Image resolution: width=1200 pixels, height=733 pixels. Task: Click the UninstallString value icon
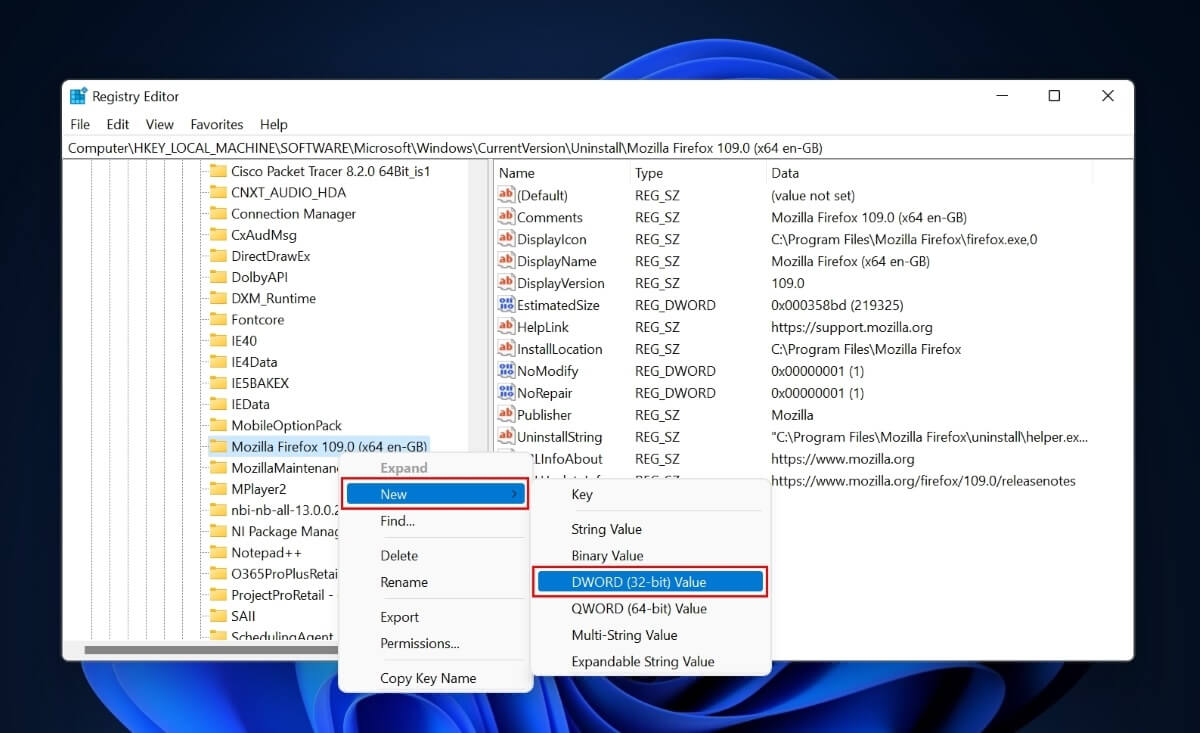[507, 437]
